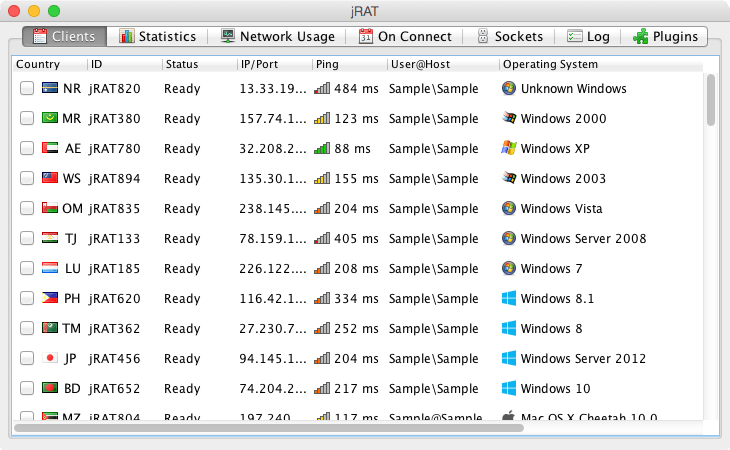Check the box for client jRAT652
The image size is (730, 450).
27,389
